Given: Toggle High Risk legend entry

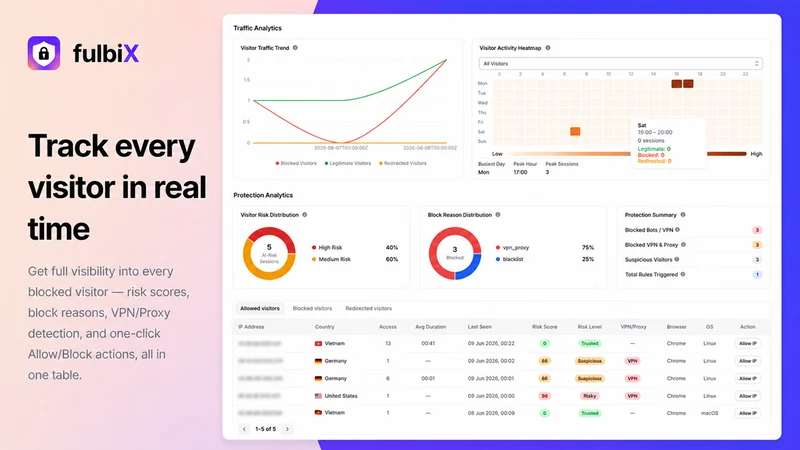Looking at the screenshot, I should (x=327, y=247).
